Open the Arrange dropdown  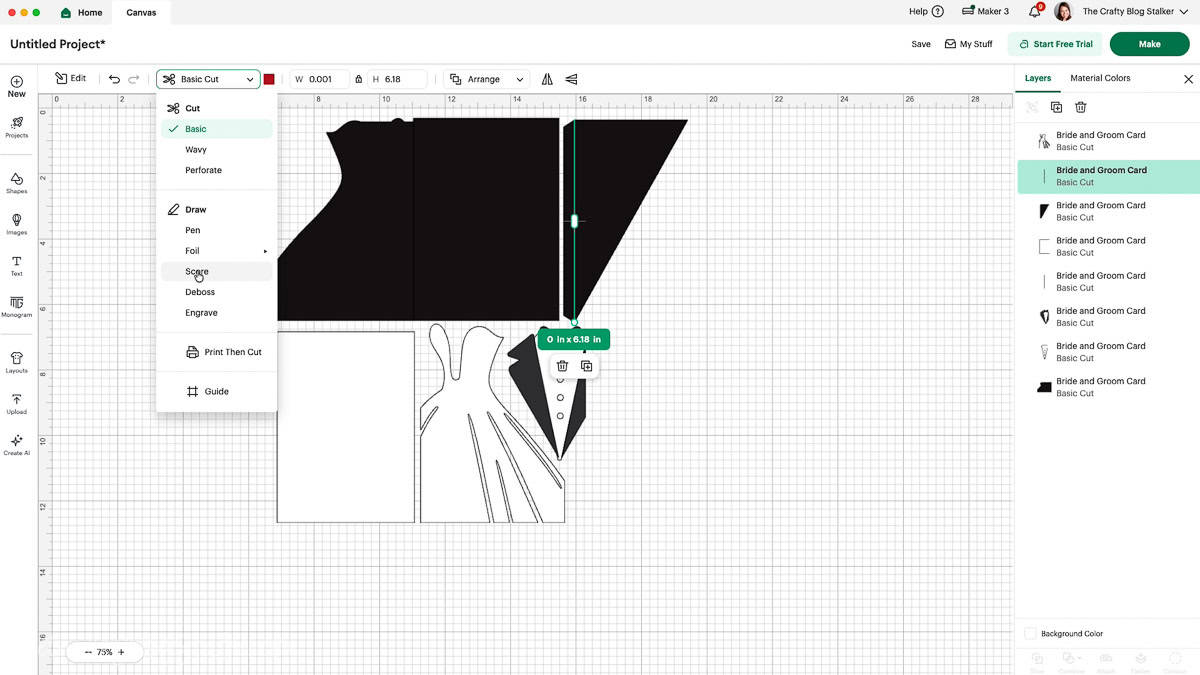point(489,78)
